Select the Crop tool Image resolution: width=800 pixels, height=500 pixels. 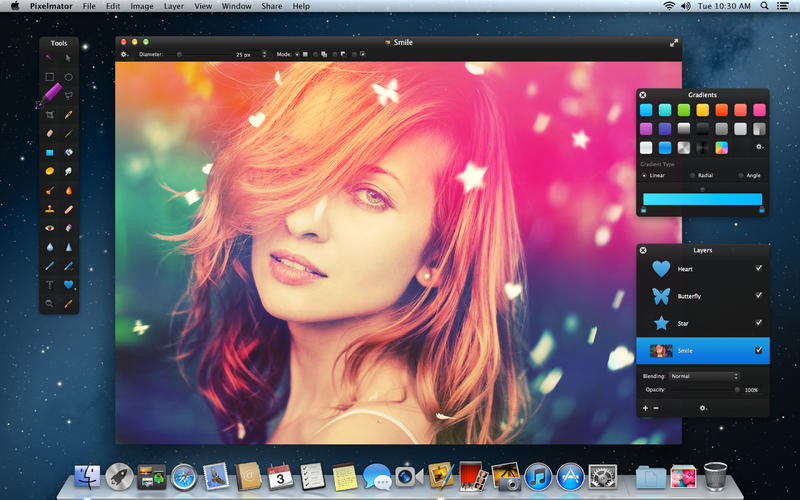[x=49, y=115]
